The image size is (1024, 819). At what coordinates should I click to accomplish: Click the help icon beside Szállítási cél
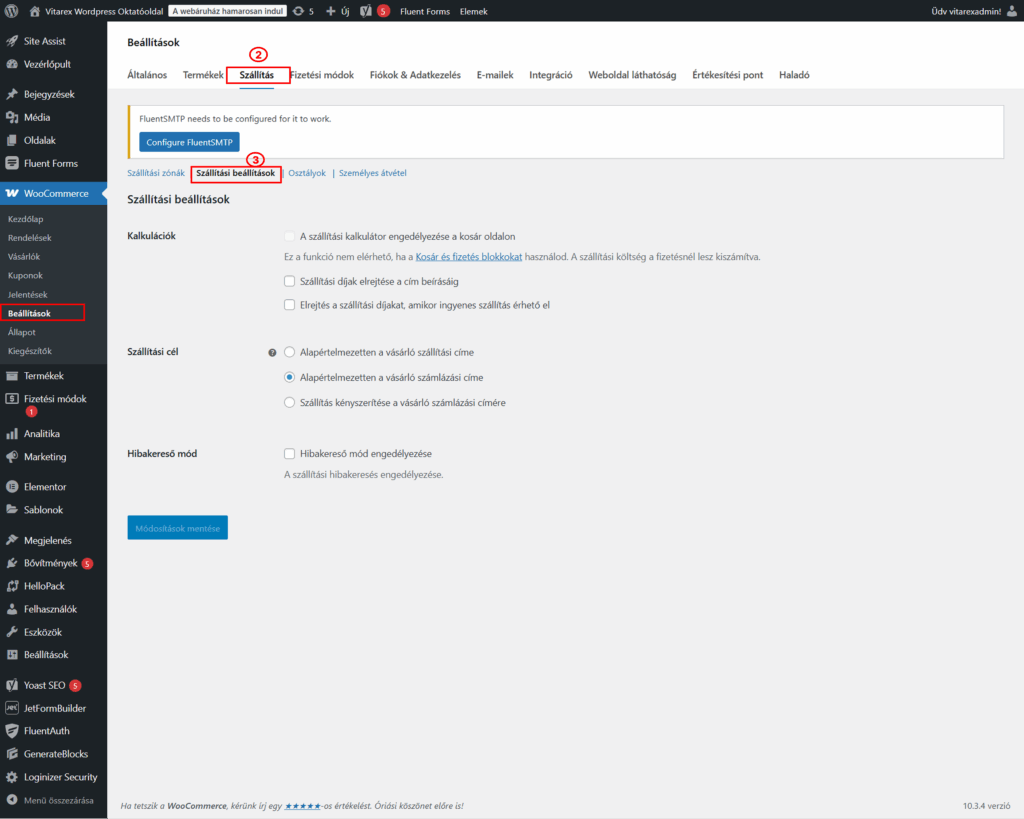coord(272,353)
